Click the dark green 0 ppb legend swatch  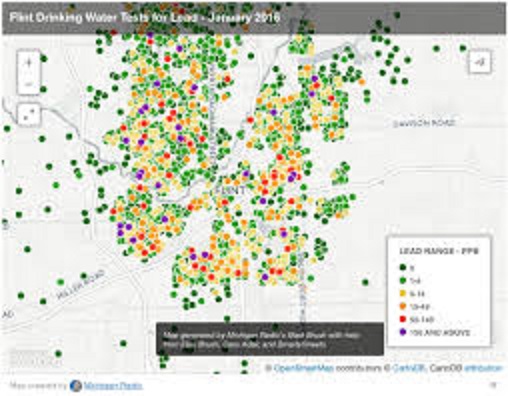click(x=403, y=267)
